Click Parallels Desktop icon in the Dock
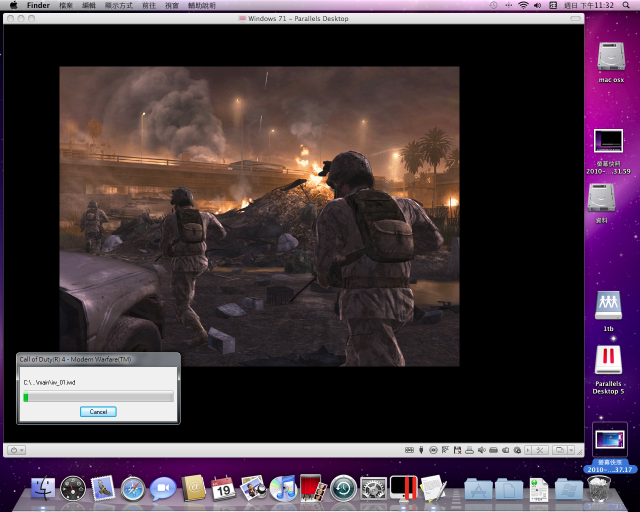 pyautogui.click(x=404, y=488)
